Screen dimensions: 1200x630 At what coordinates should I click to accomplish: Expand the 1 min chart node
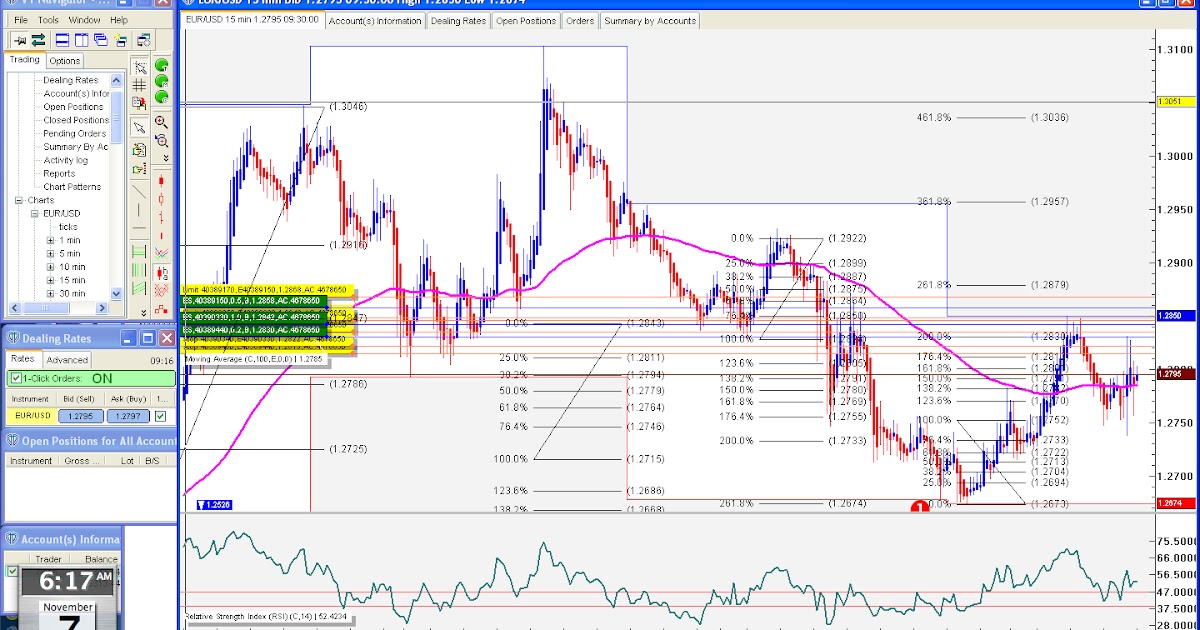pyautogui.click(x=50, y=240)
